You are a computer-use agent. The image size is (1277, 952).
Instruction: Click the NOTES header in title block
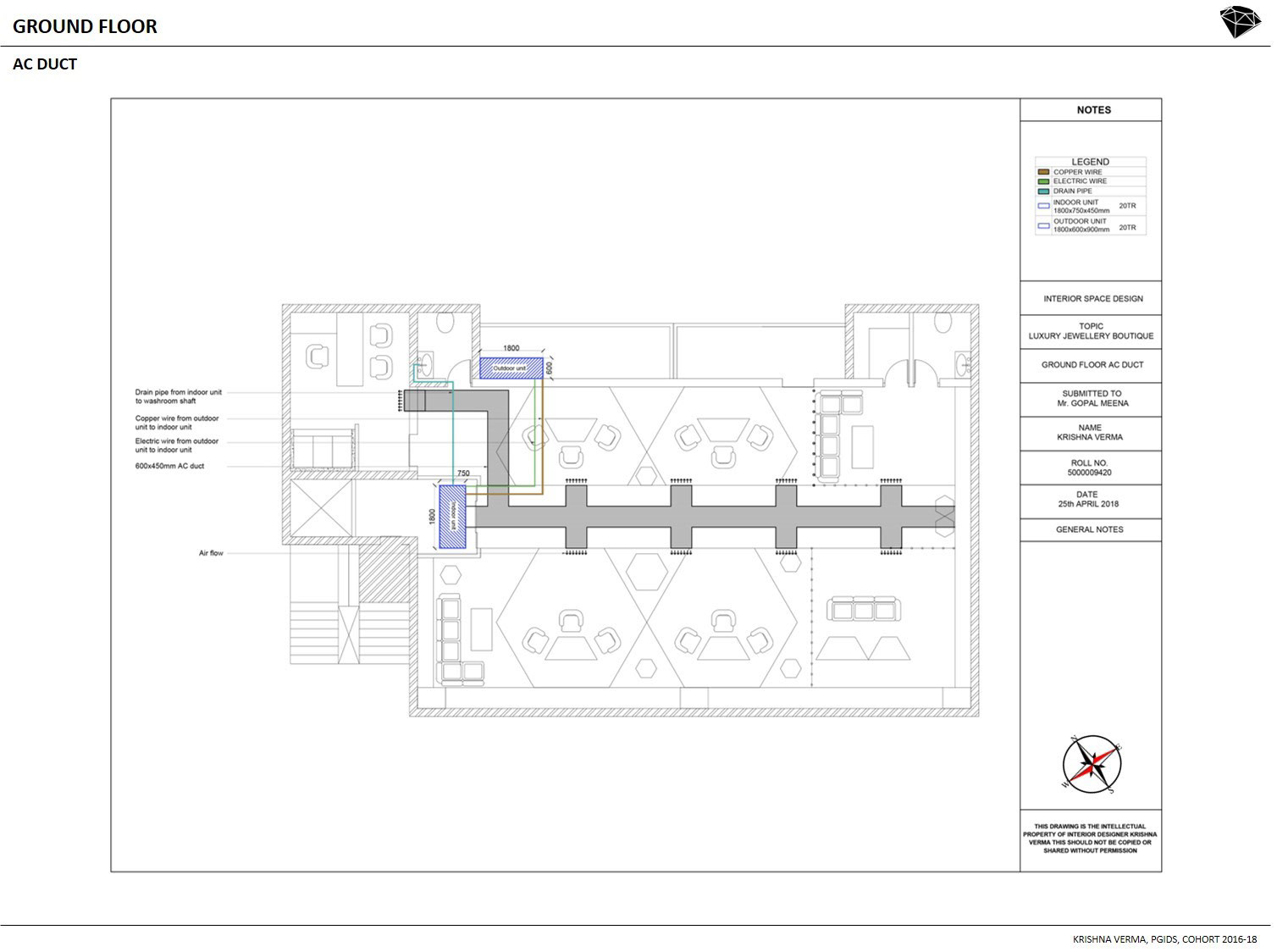coord(1092,110)
